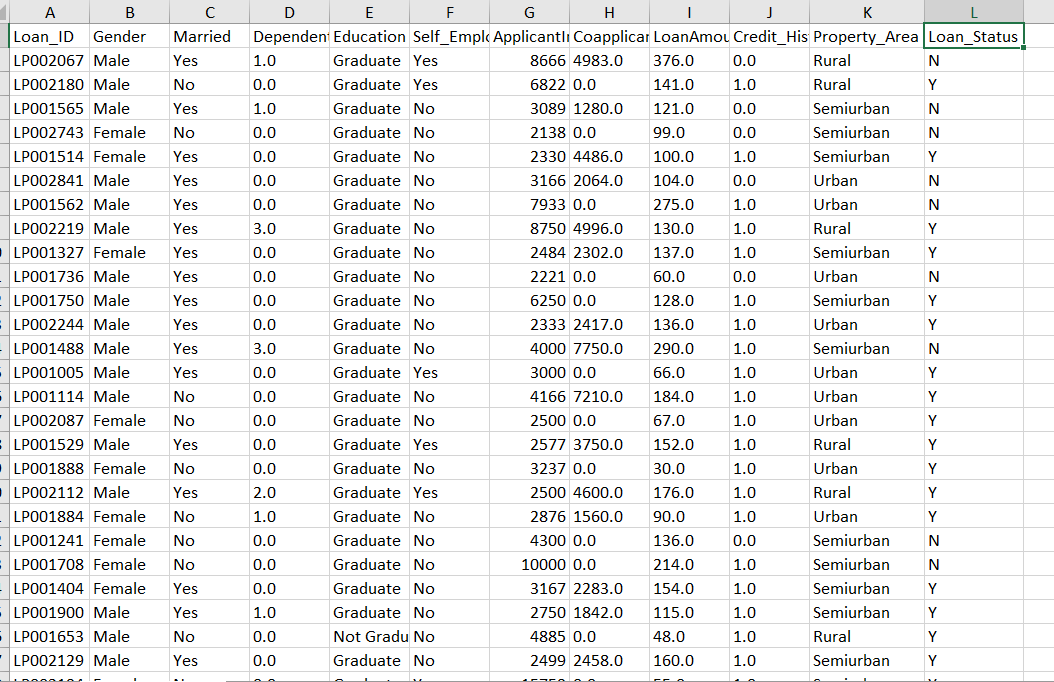The image size is (1054, 682).
Task: Select the Married column header C
Action: click(209, 12)
